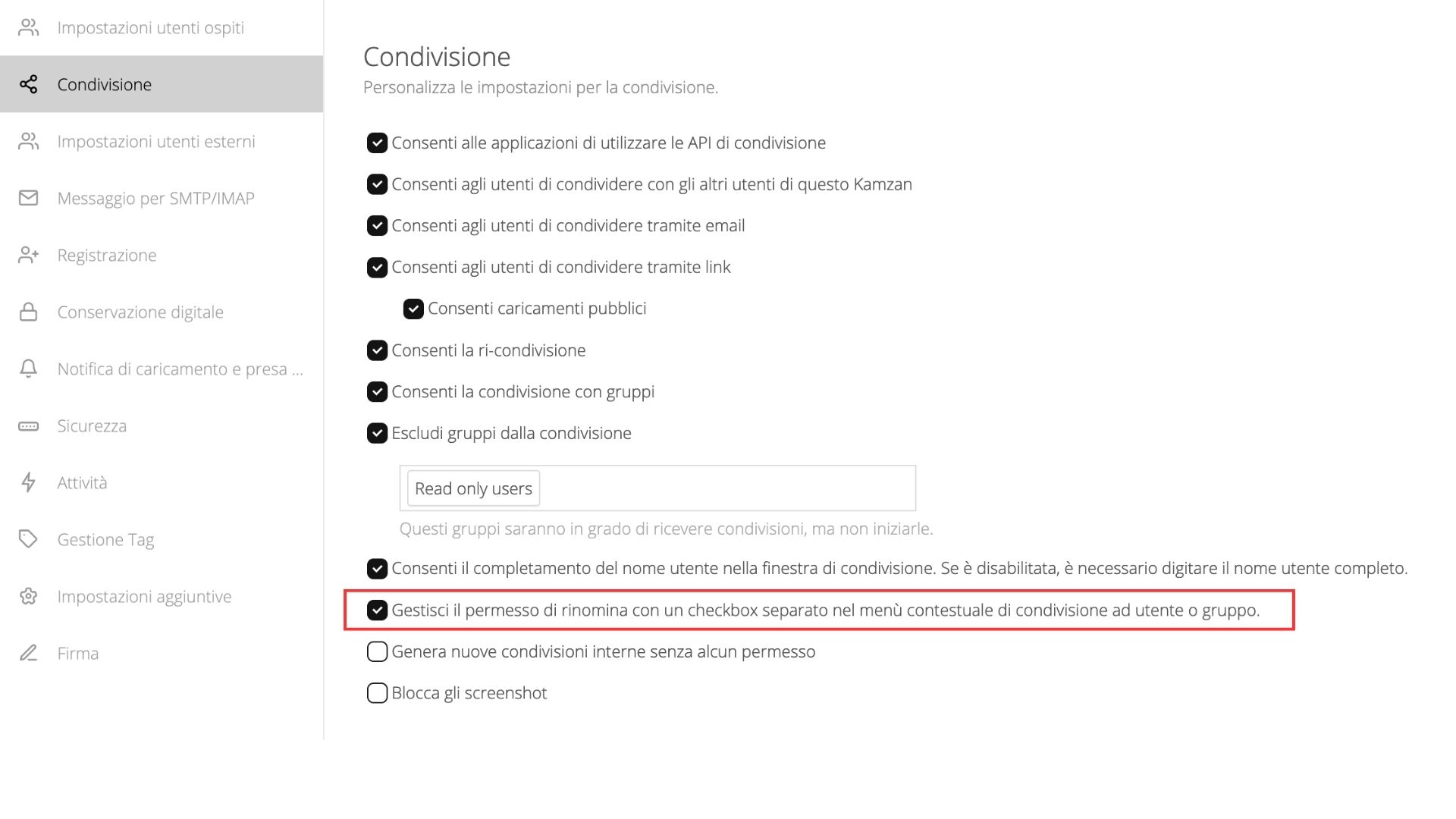Enable Blocca gli screenshot checkbox
Viewport: 1456px width, 819px height.
click(x=377, y=693)
